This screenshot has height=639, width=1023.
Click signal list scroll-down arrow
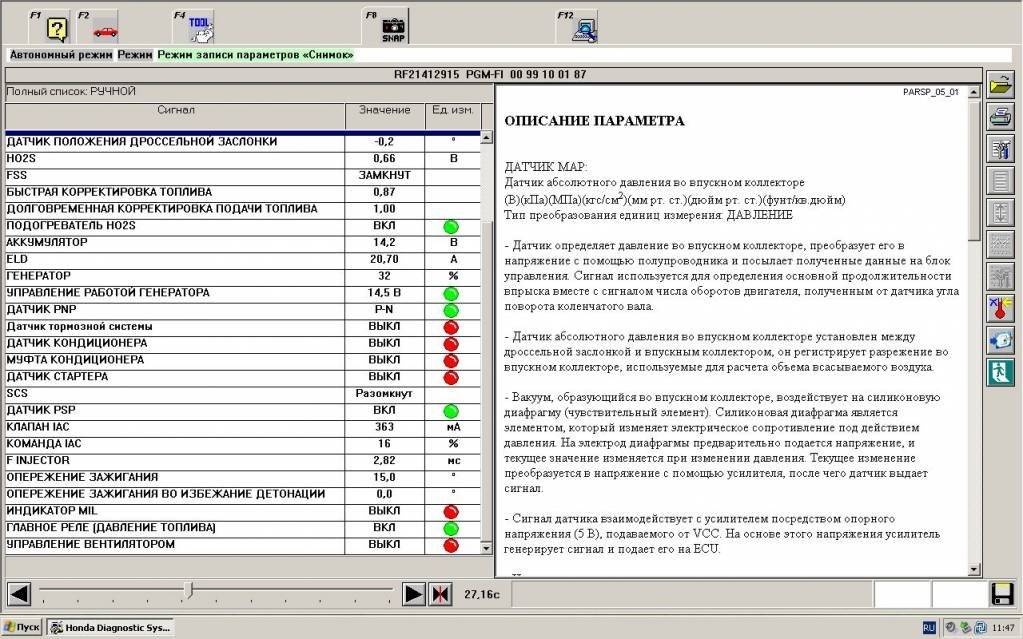(486, 548)
